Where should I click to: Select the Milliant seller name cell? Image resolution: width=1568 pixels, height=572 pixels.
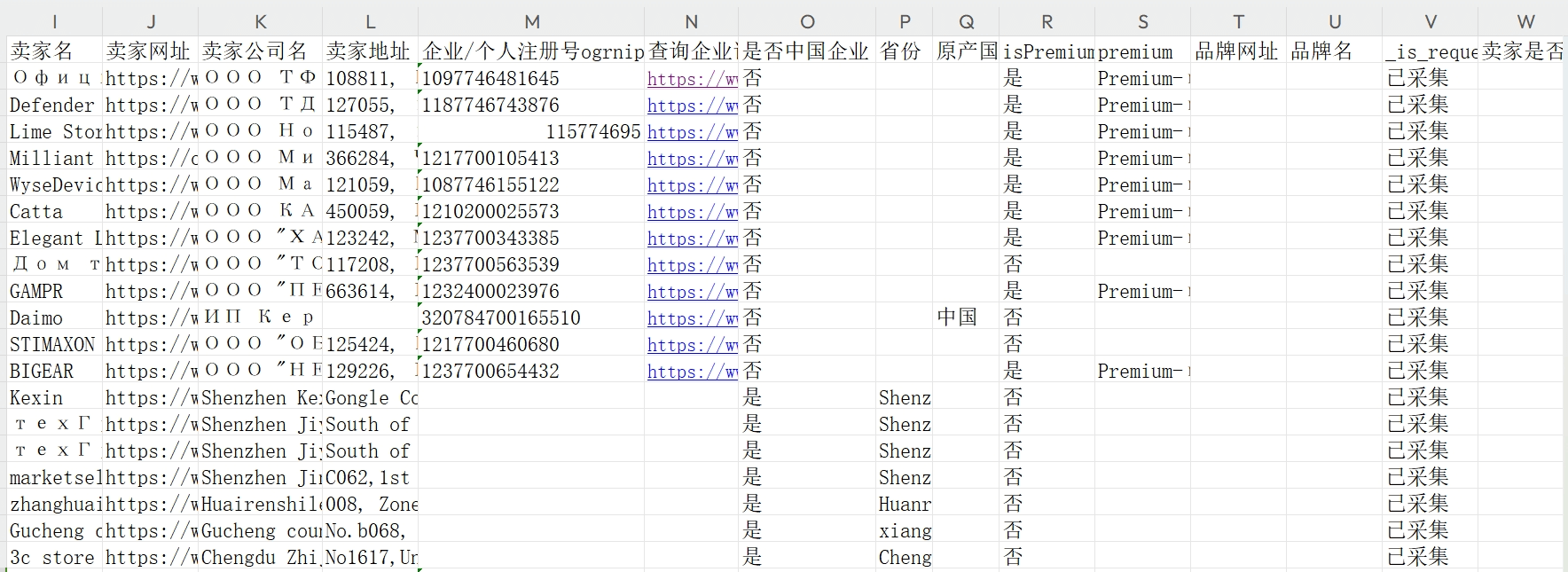(55, 158)
